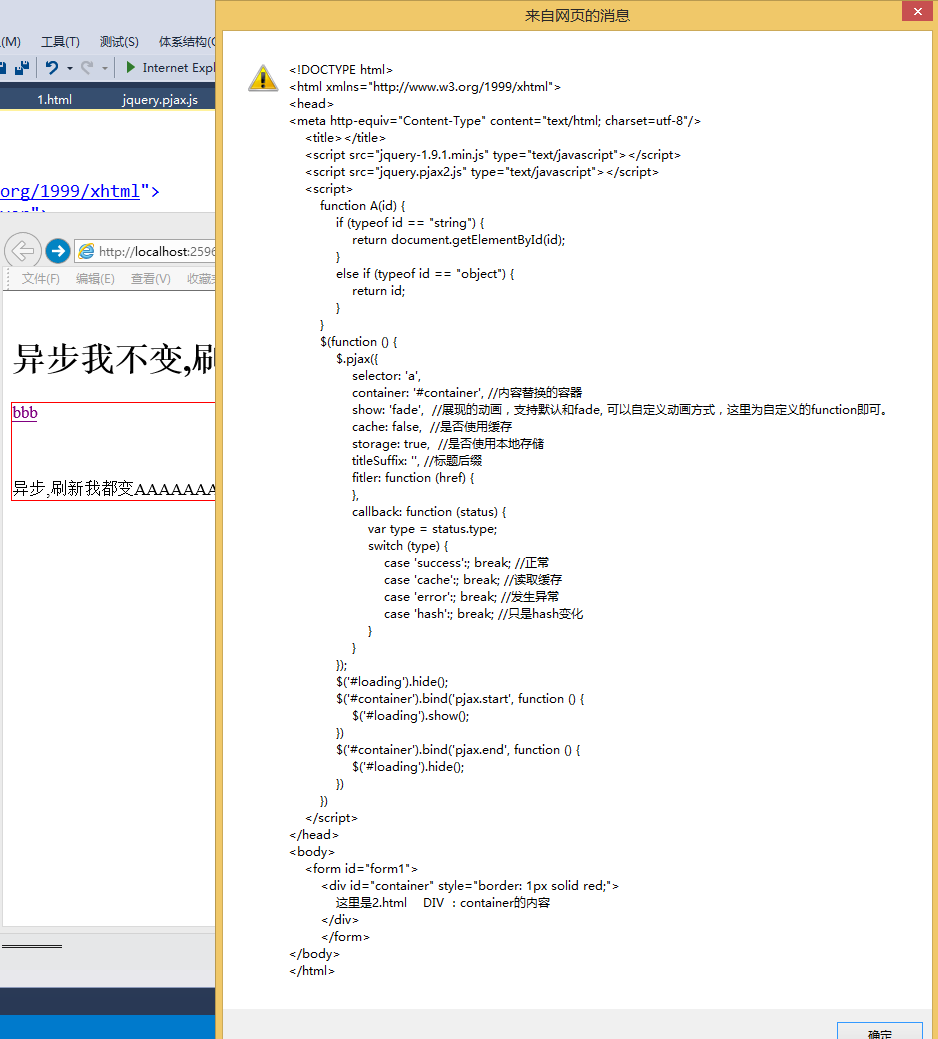Go back in the Internet Explorer window
Screen dimensions: 938x1039
pyautogui.click(x=23, y=251)
